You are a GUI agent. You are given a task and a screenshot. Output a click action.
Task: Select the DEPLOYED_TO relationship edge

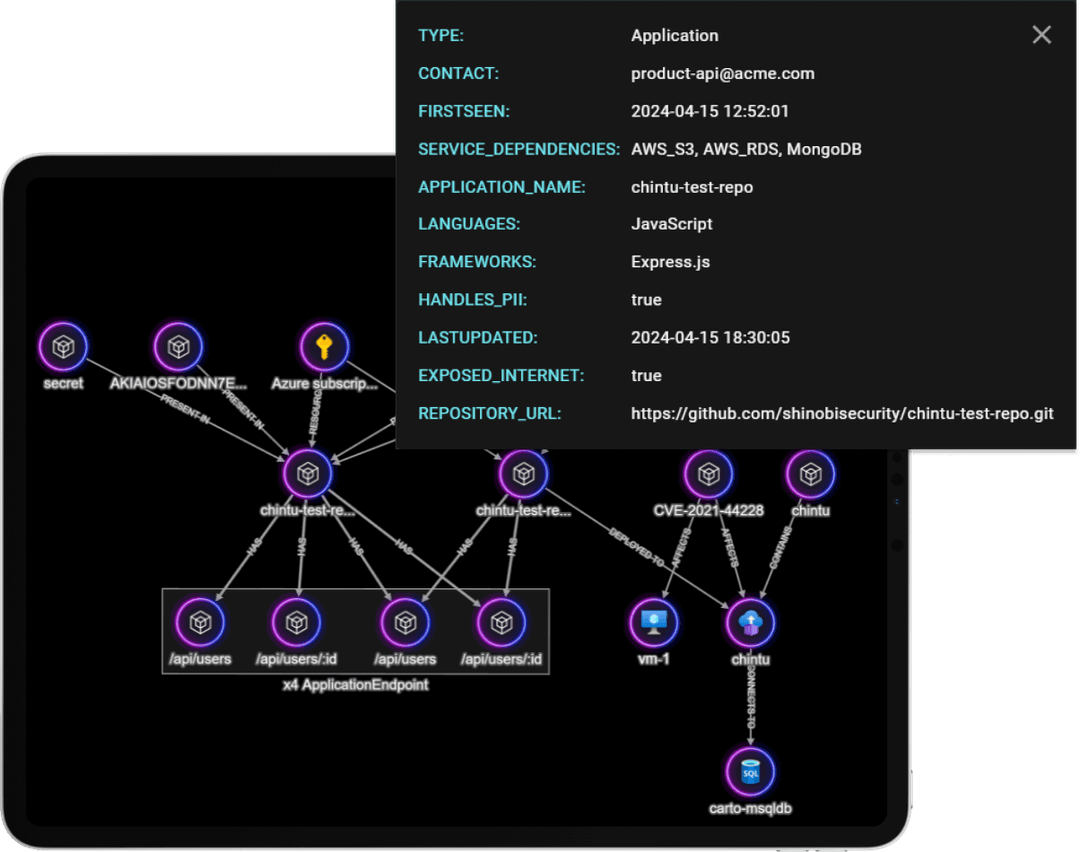[636, 548]
